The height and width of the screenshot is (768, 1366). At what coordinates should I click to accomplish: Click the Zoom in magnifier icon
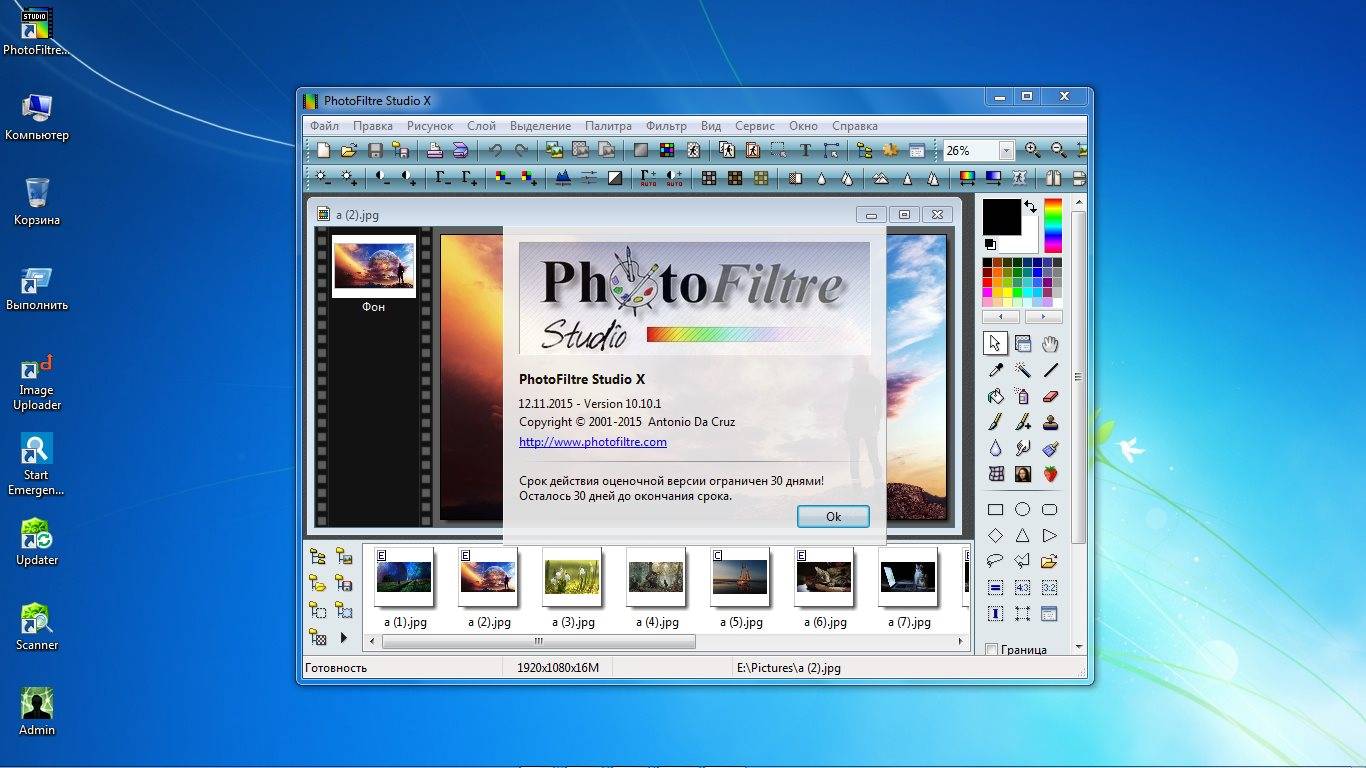pyautogui.click(x=1032, y=150)
